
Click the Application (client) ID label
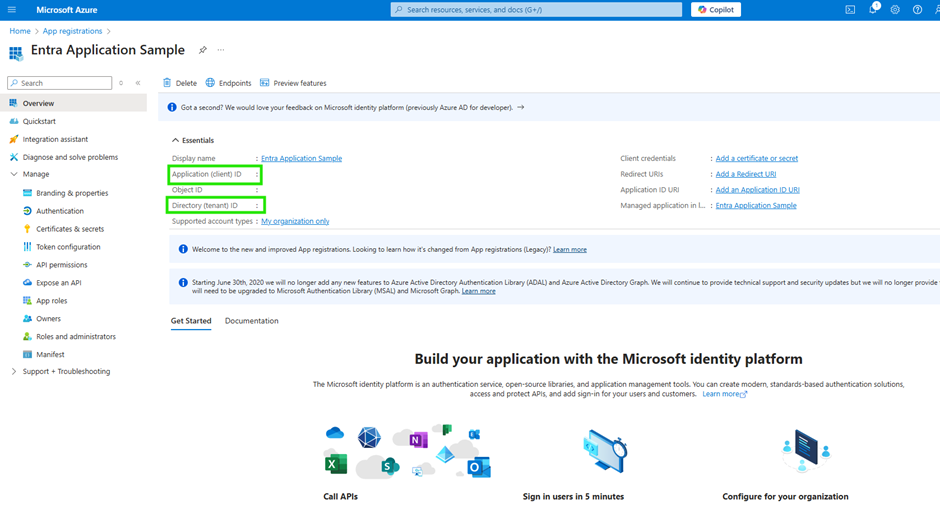coord(207,174)
